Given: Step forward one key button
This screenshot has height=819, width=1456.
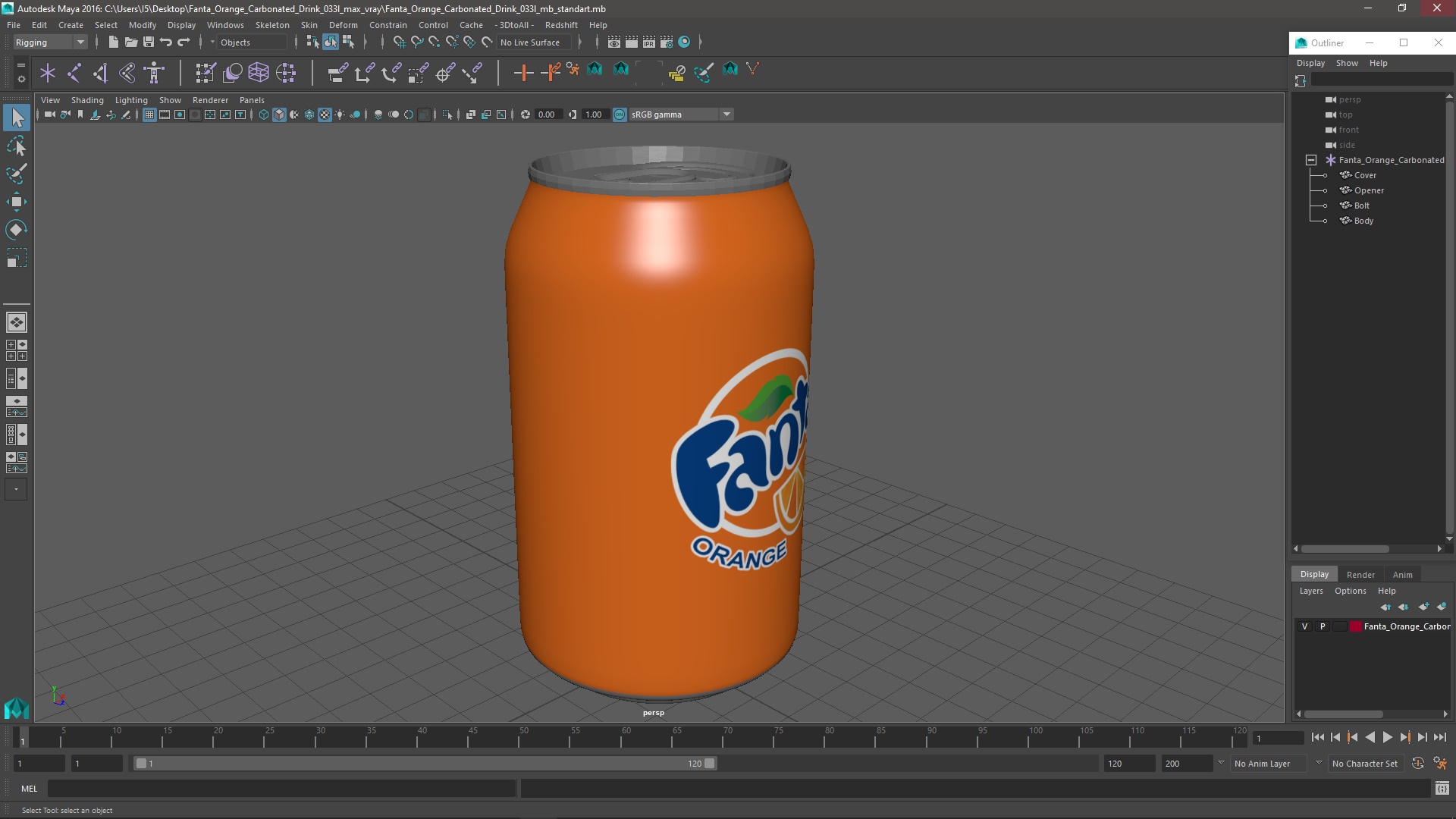Looking at the screenshot, I should click(1404, 737).
